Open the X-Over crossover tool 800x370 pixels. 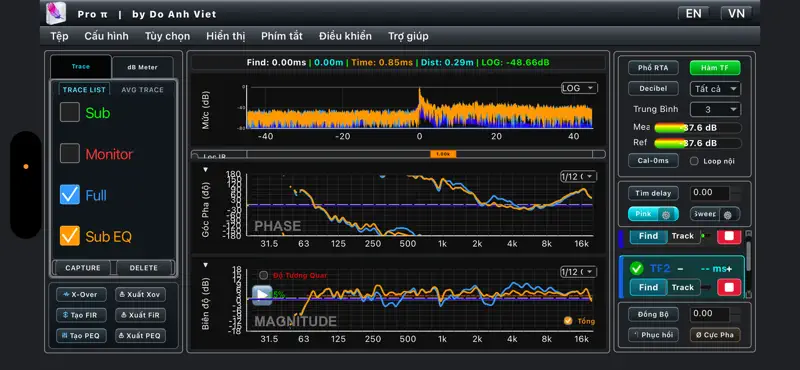click(x=81, y=294)
